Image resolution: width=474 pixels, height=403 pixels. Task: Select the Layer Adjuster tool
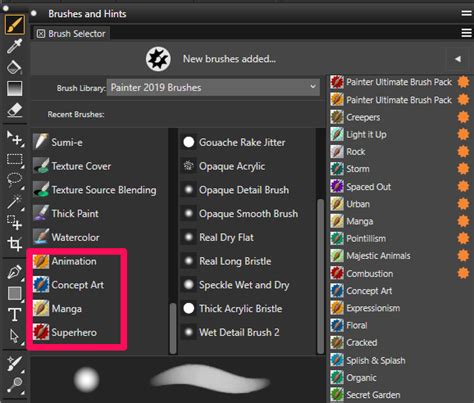(15, 138)
